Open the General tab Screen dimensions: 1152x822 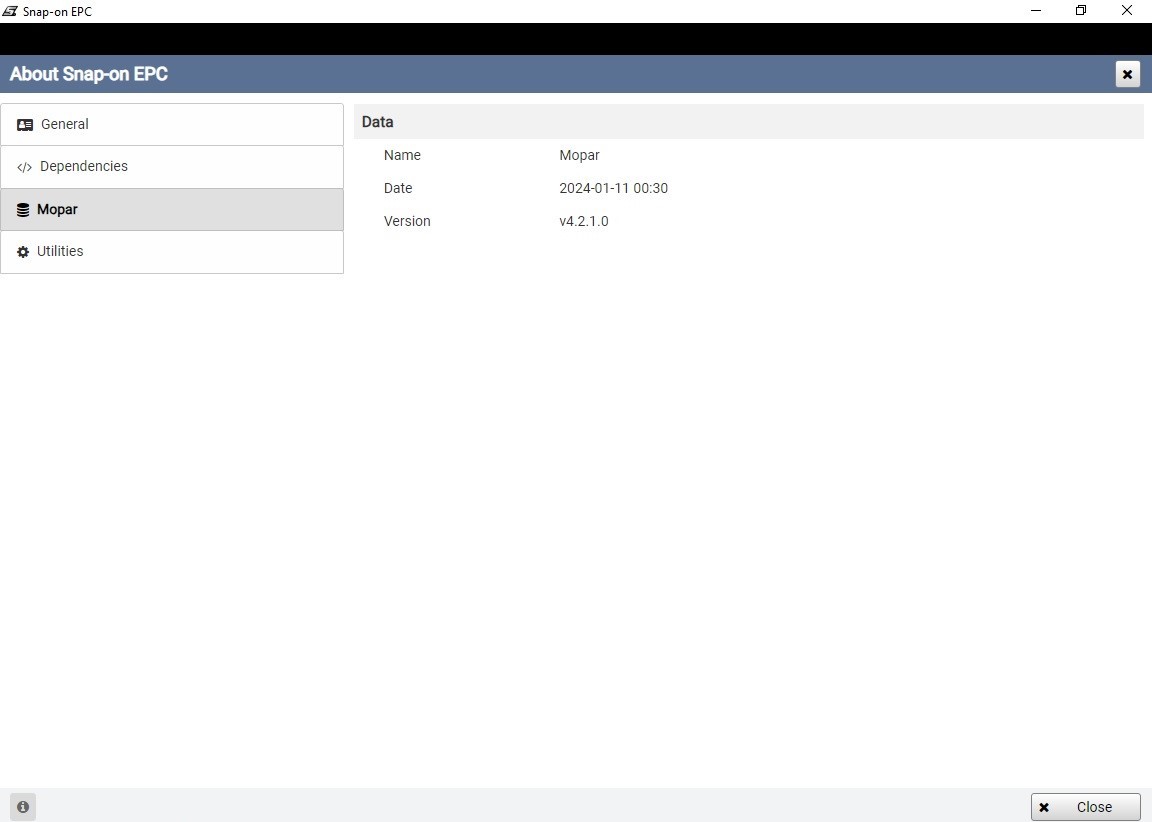tap(172, 124)
